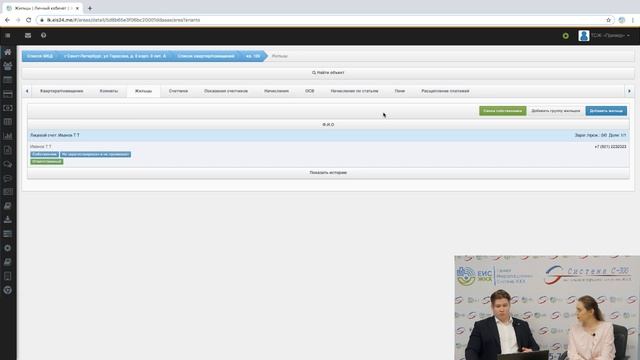This screenshot has width=640, height=360.
Task: Click the Собственник tag
Action: click(x=44, y=154)
